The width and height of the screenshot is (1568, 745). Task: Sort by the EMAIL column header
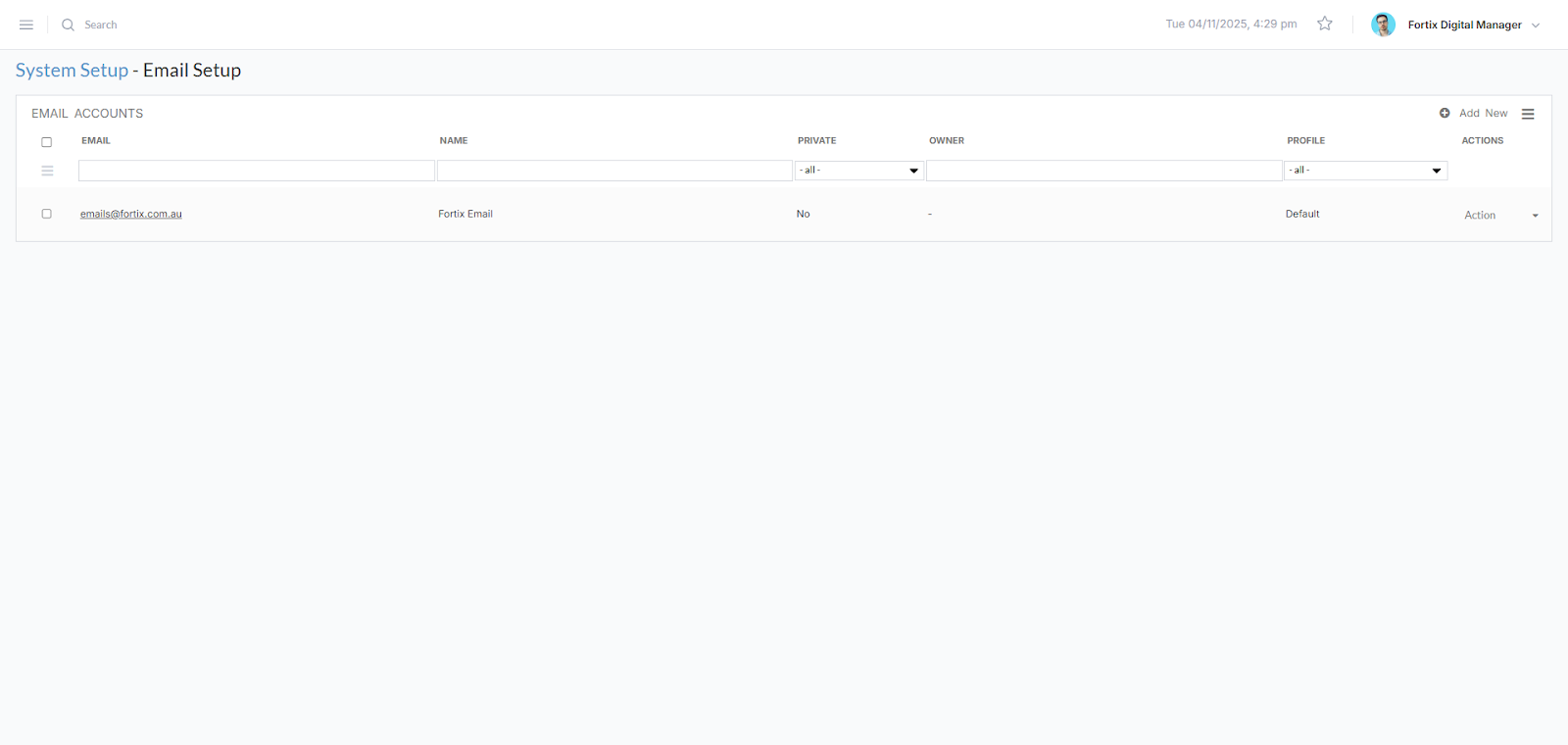(96, 141)
